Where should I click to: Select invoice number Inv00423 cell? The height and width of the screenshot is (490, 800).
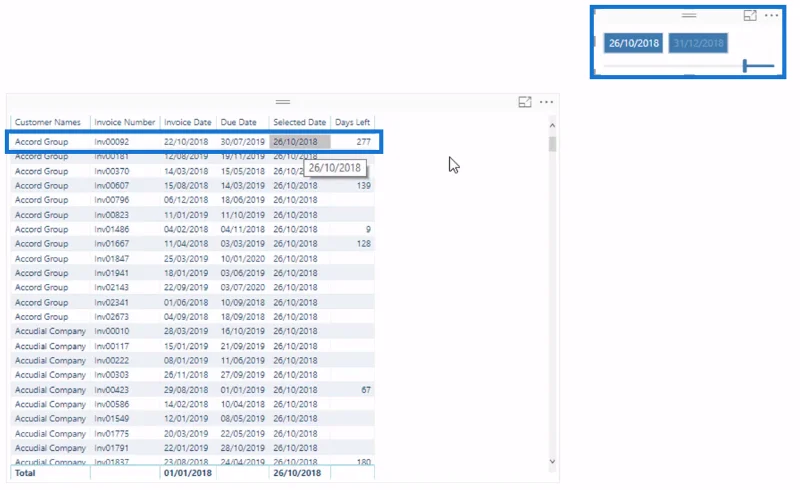(x=111, y=390)
